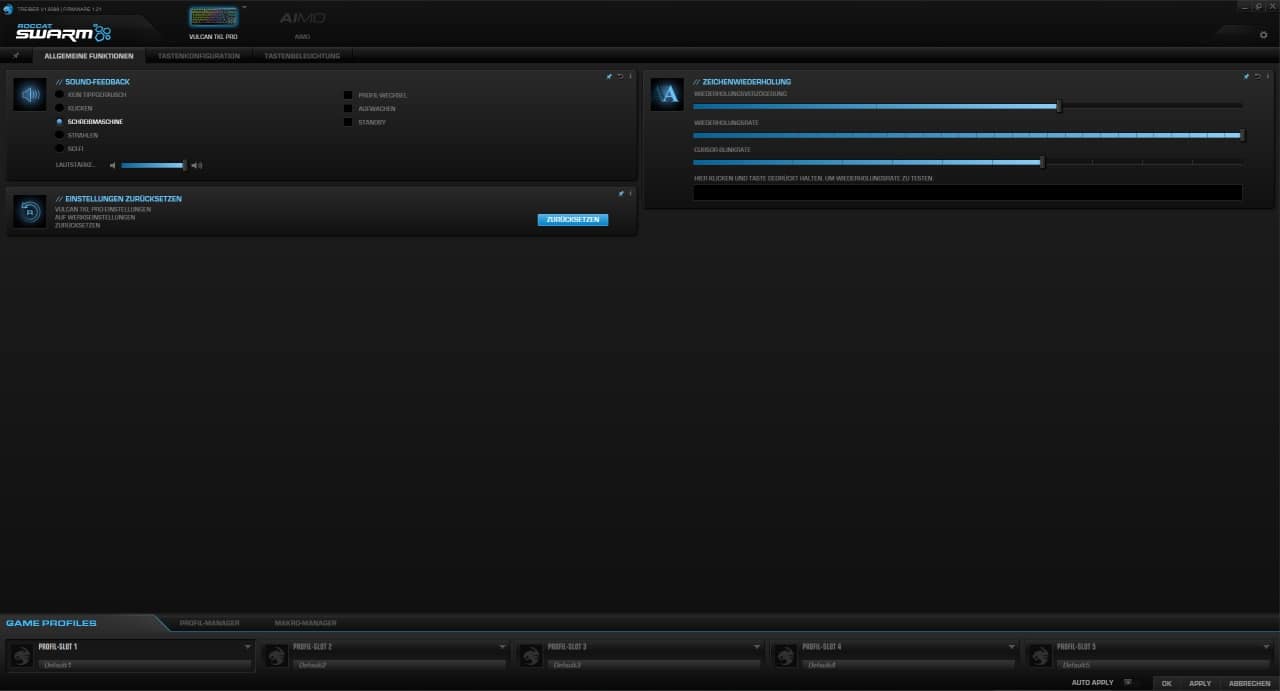Click the AIMO device logo

(302, 19)
